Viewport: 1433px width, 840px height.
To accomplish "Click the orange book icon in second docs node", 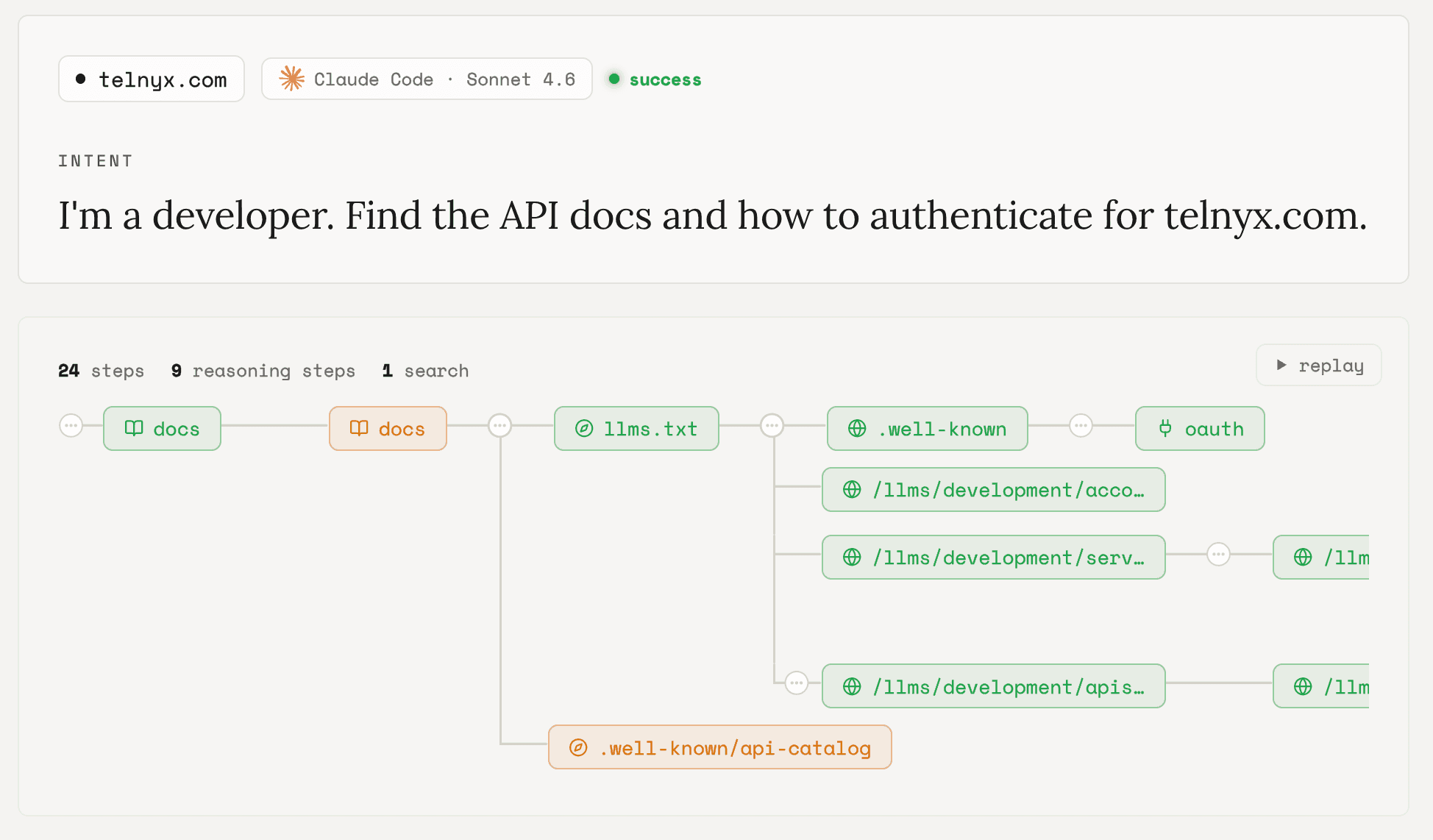I will coord(359,428).
